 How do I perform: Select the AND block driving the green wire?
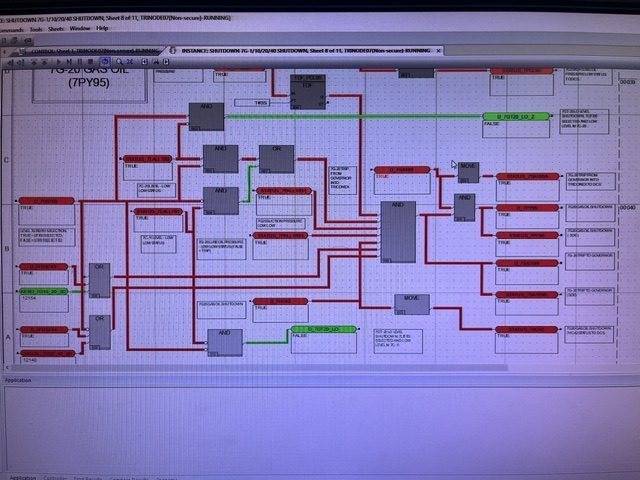(x=206, y=117)
